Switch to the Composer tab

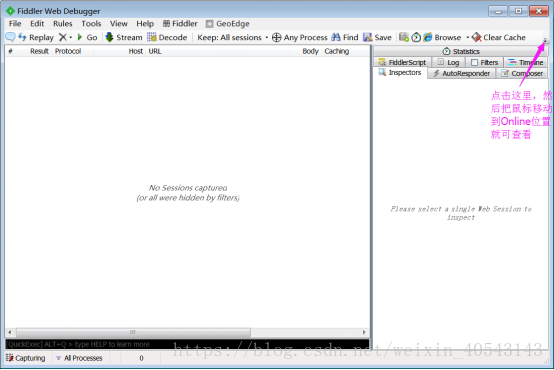522,73
